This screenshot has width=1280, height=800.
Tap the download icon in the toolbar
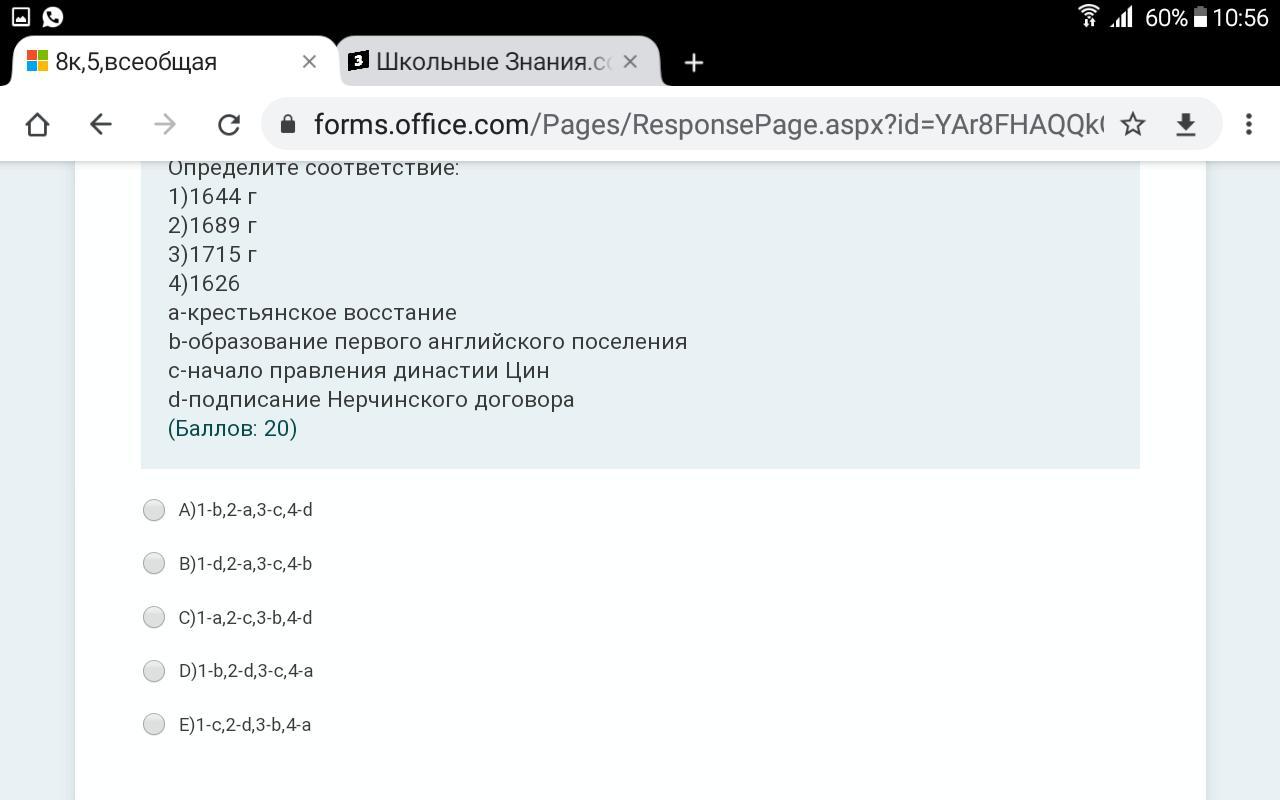[x=1186, y=124]
